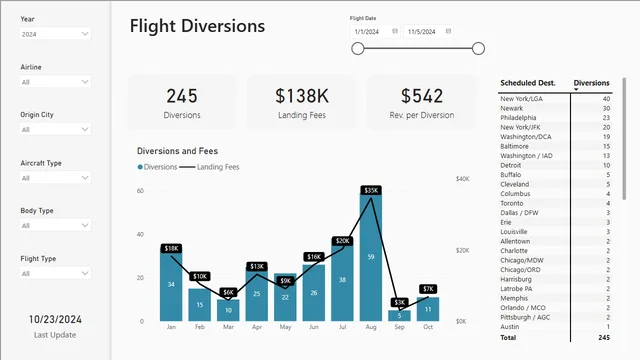
Task: Open the Year dropdown showing 2024
Action: 56,34
